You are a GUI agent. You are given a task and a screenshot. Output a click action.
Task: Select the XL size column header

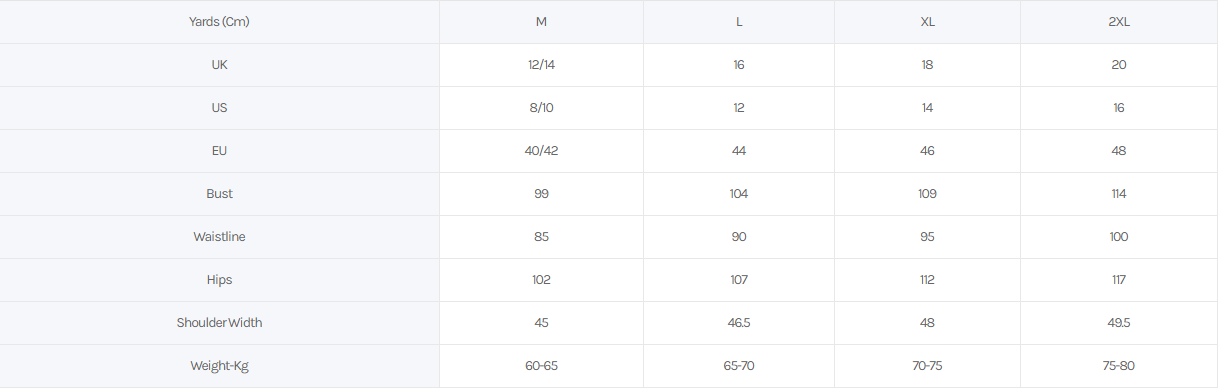point(928,22)
